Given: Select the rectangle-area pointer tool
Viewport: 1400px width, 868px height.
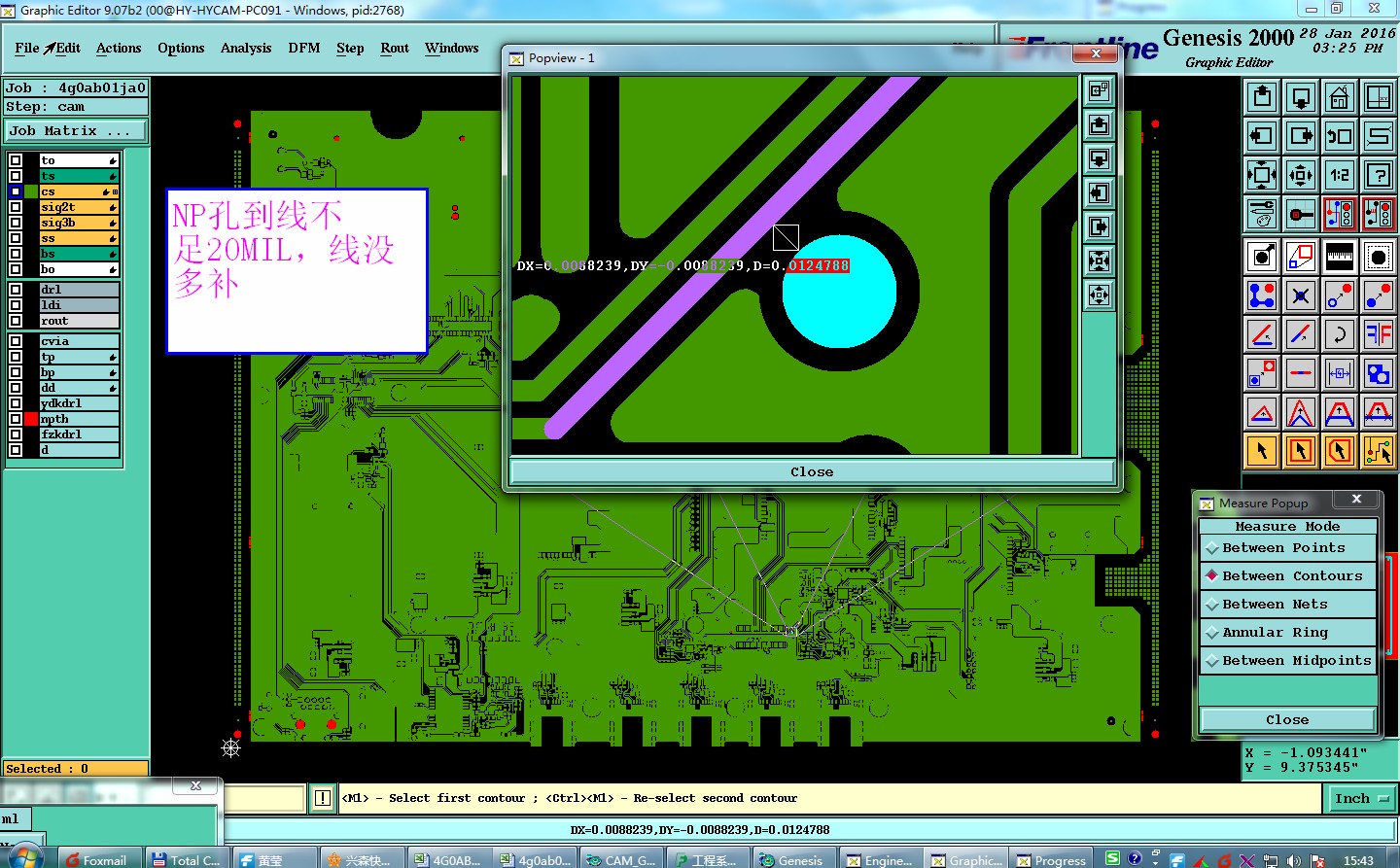Looking at the screenshot, I should [x=1301, y=451].
